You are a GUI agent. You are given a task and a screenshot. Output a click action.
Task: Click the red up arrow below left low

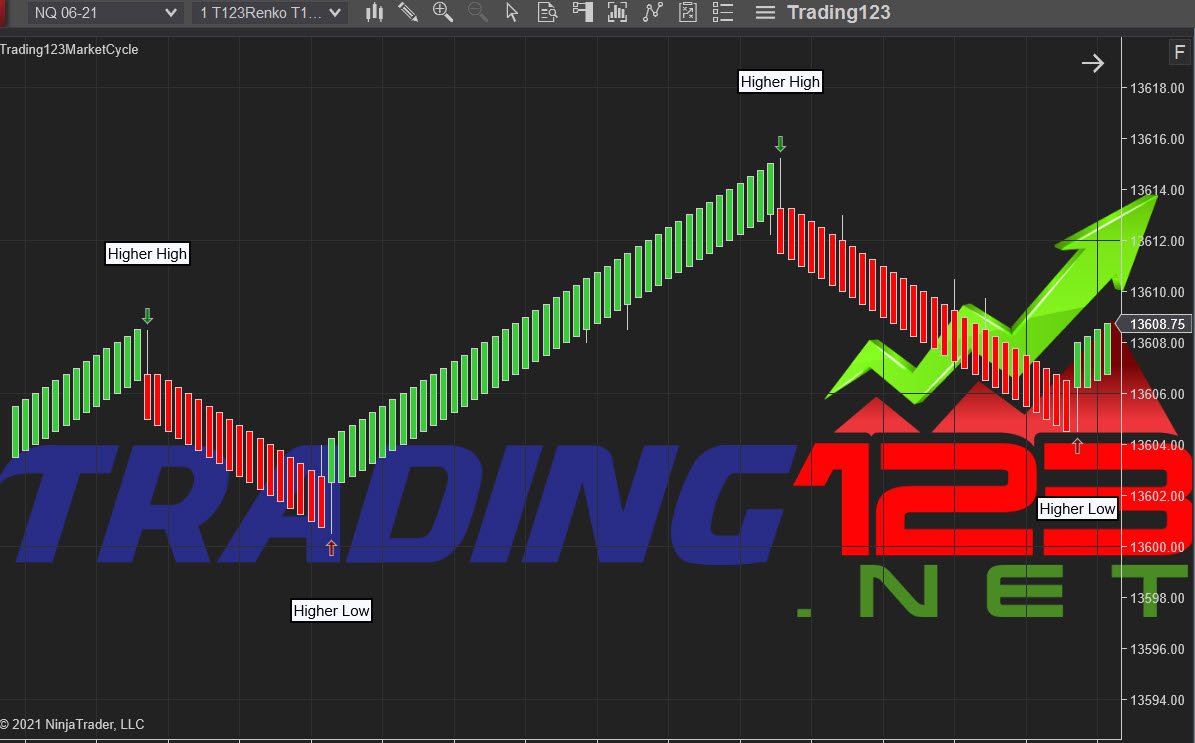point(332,548)
